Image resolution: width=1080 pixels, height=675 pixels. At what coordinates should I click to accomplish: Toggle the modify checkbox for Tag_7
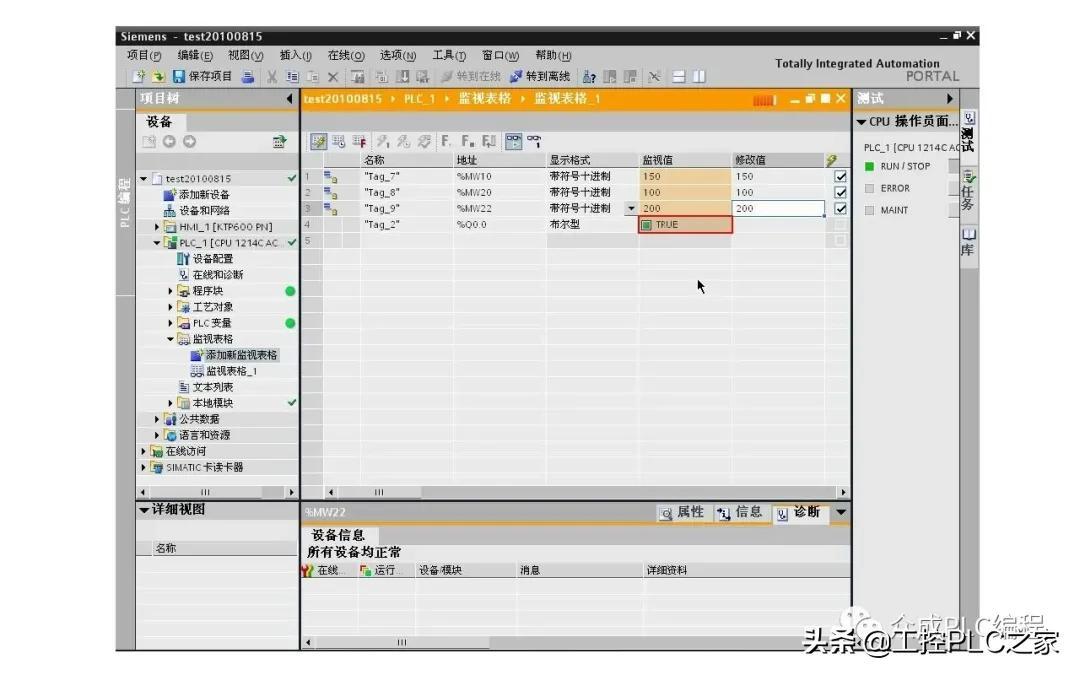click(x=840, y=176)
